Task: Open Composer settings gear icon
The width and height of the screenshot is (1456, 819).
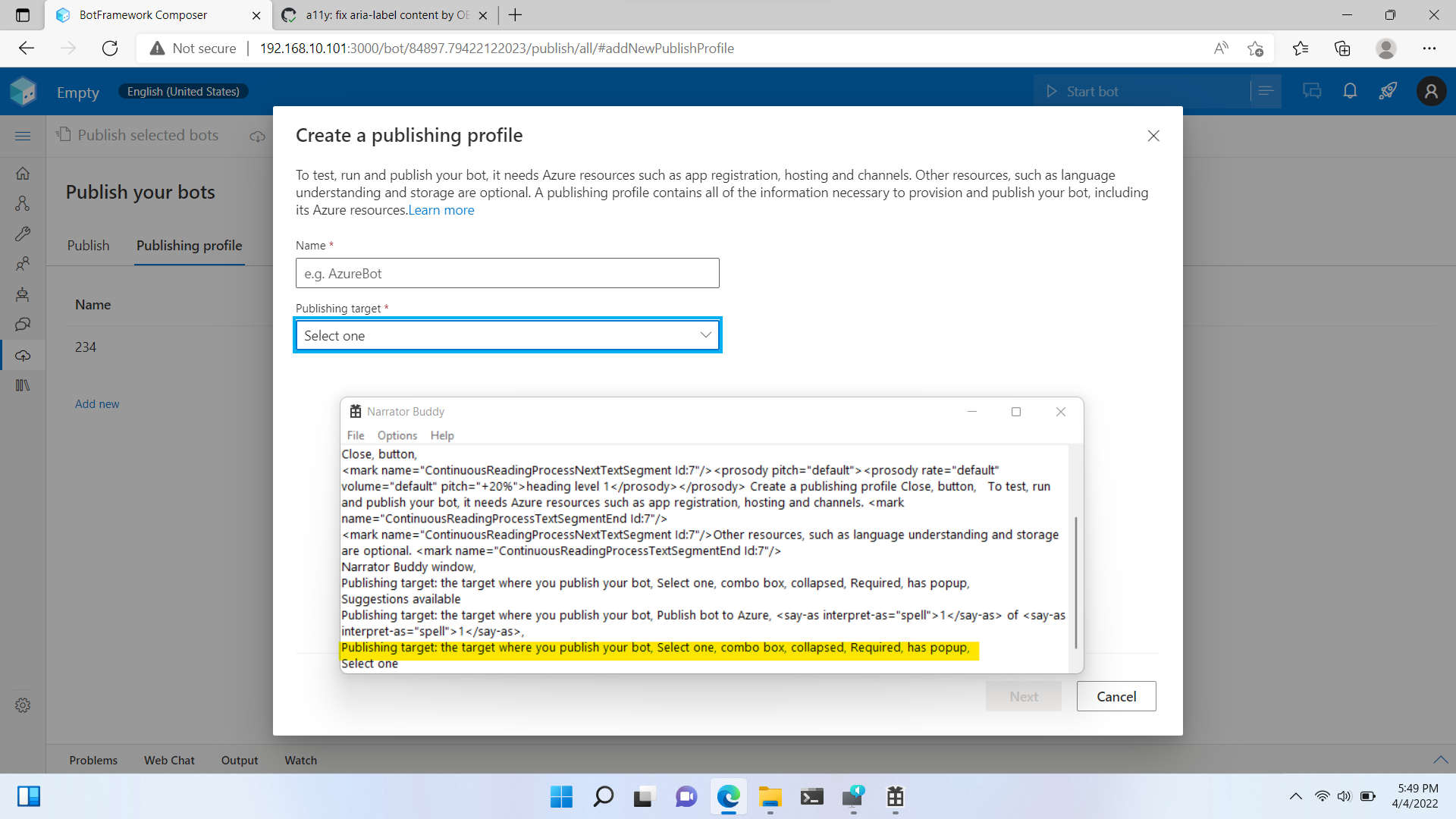Action: 23,705
